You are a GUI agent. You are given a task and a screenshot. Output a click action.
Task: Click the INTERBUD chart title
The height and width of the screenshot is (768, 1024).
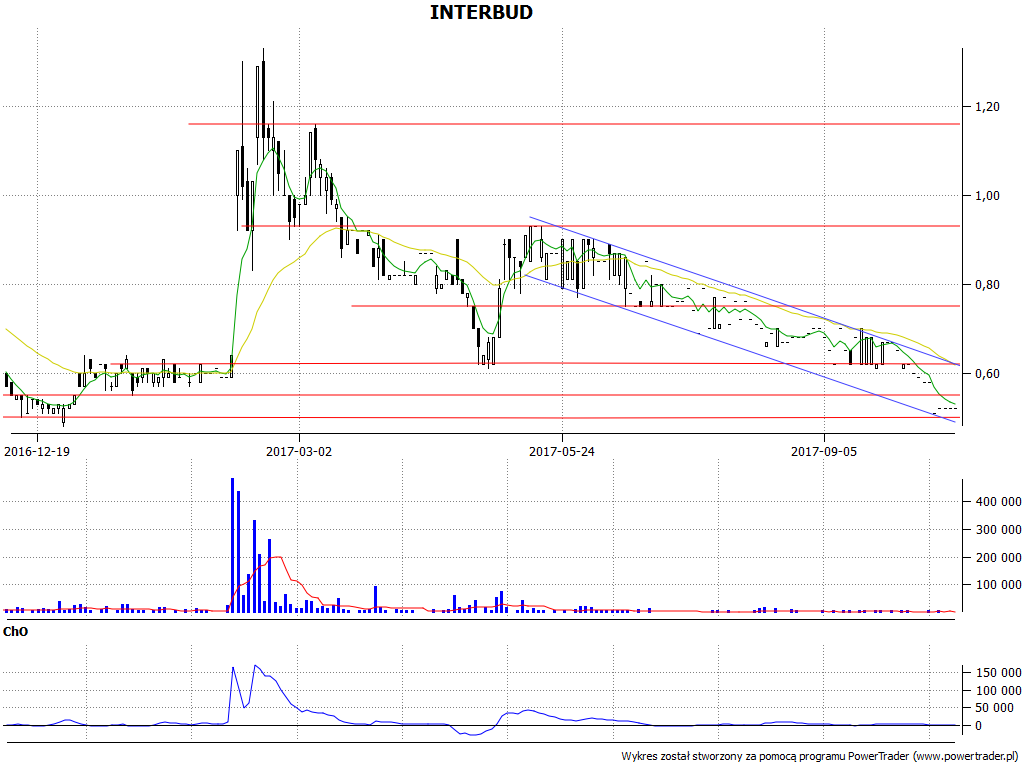pos(481,12)
